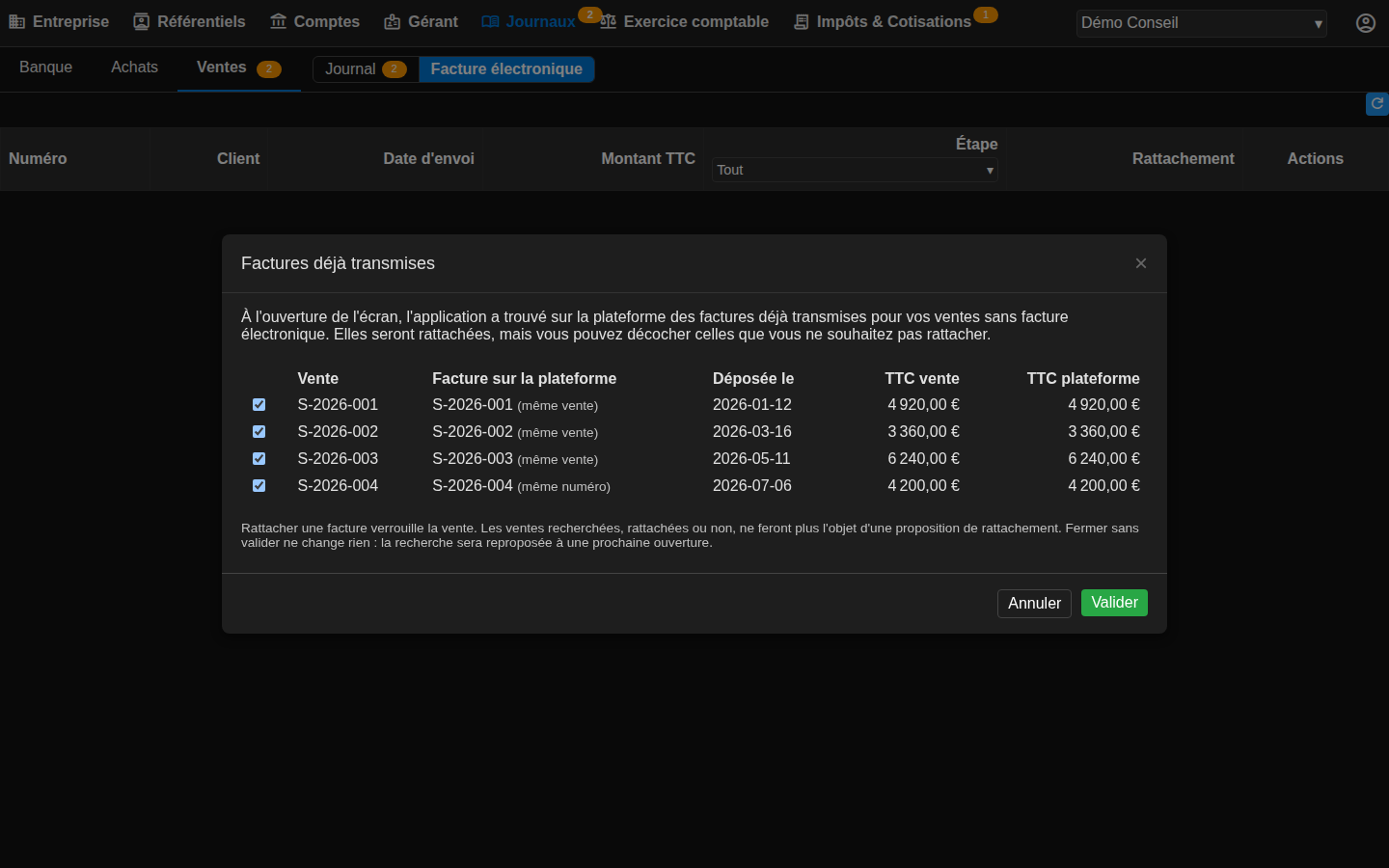Open the Entreprise menu

(x=59, y=22)
